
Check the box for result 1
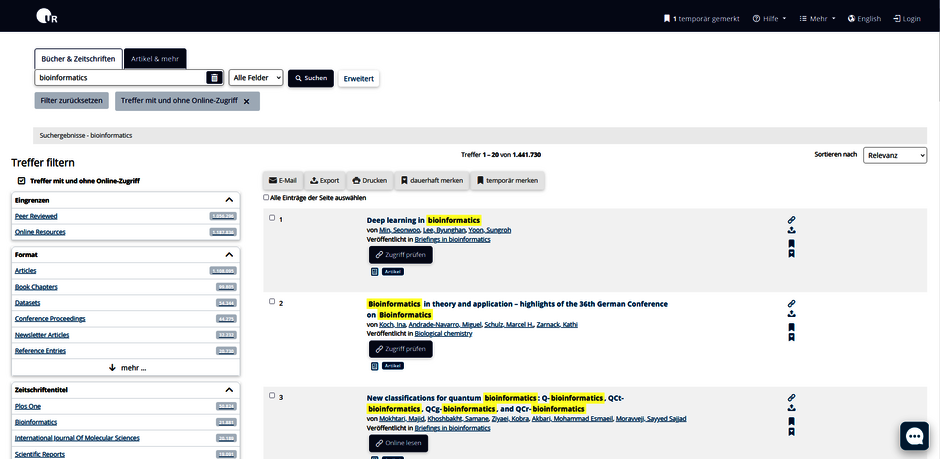272,218
